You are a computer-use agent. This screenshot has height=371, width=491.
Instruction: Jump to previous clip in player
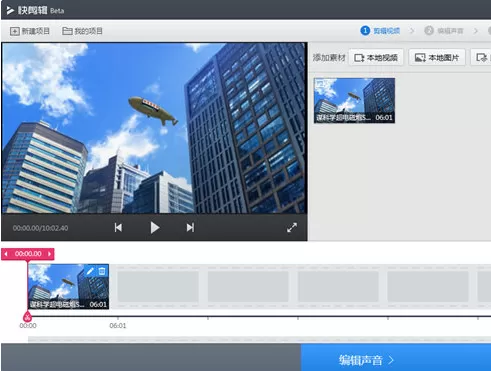pos(118,228)
